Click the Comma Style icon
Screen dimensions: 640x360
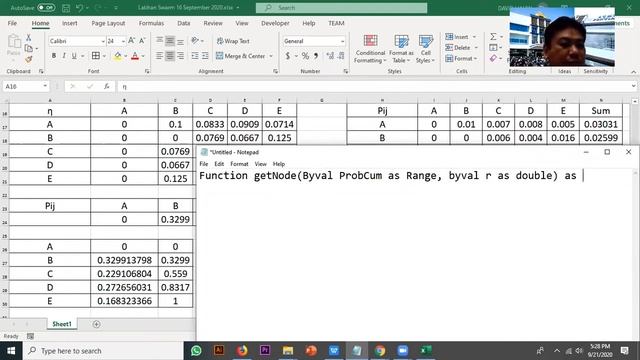pos(316,56)
